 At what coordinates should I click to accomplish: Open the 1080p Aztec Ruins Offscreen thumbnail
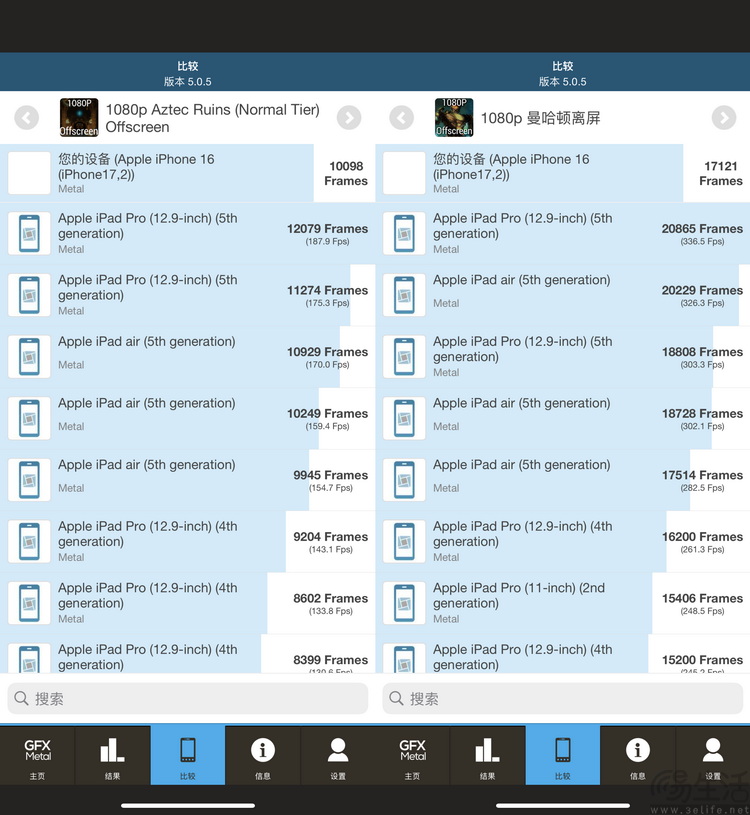coord(79,117)
